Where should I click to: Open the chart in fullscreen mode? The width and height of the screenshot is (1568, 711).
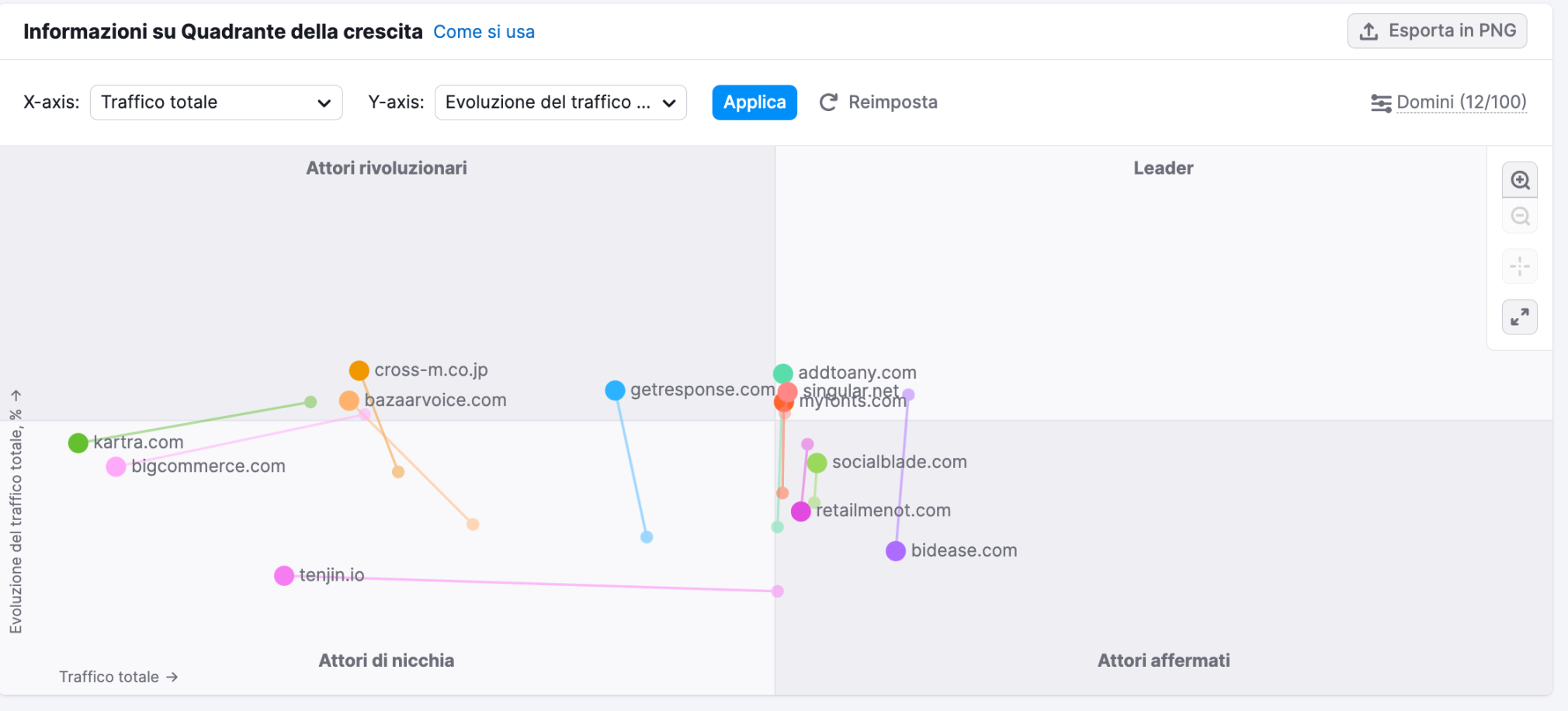(x=1520, y=317)
